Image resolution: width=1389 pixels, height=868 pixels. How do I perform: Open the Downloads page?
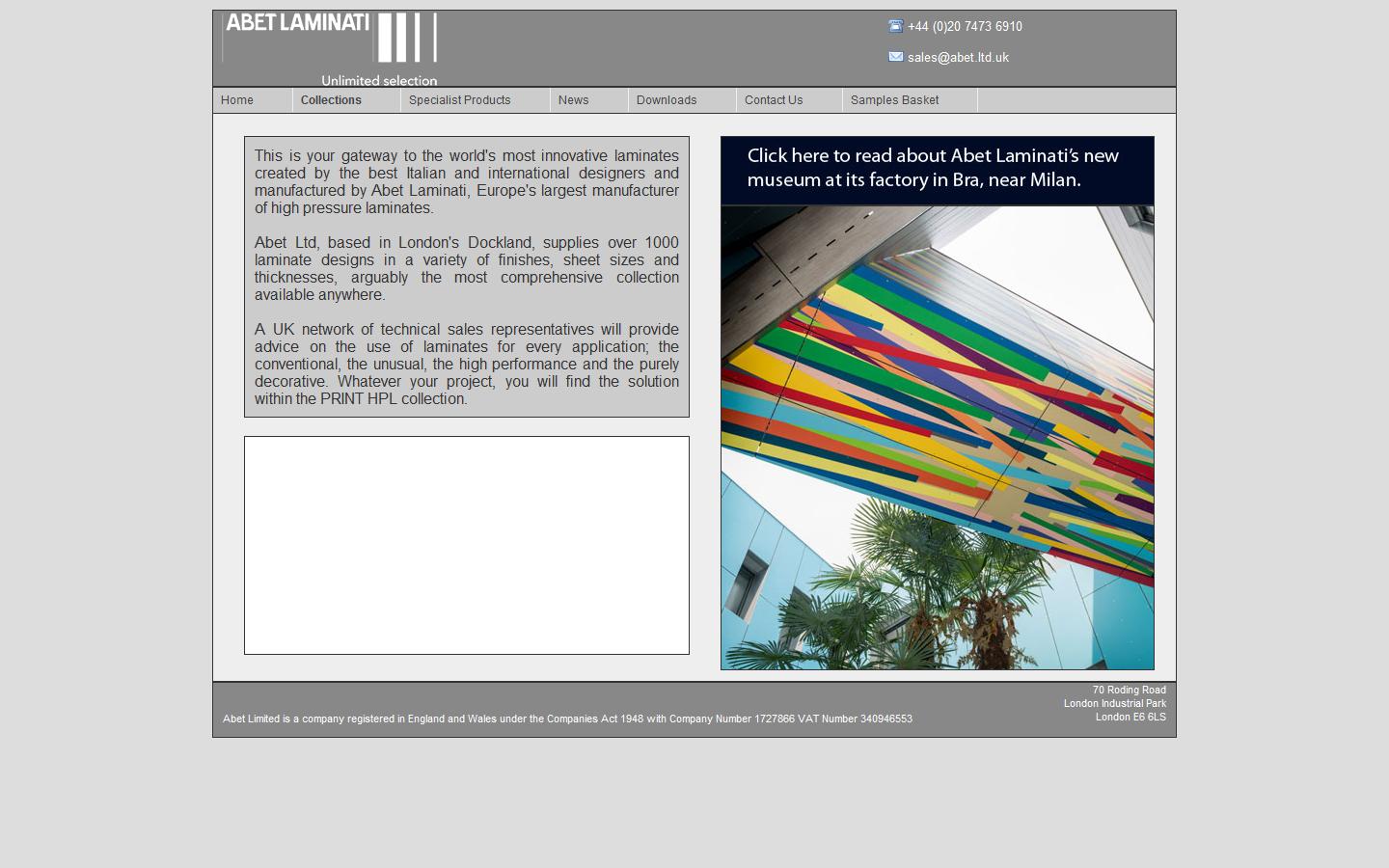click(667, 100)
